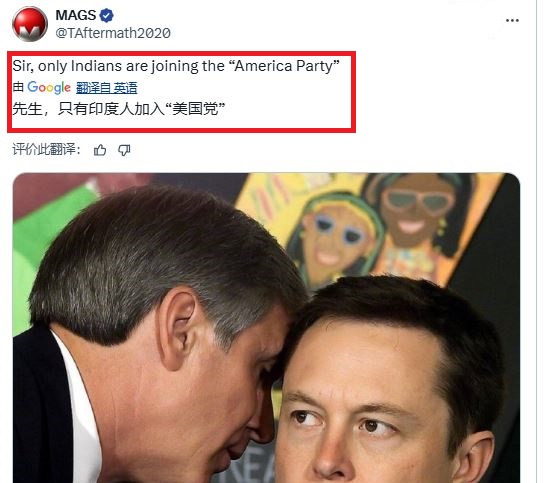Click the blue verified badge beside MAGS
The width and height of the screenshot is (547, 483).
point(106,15)
